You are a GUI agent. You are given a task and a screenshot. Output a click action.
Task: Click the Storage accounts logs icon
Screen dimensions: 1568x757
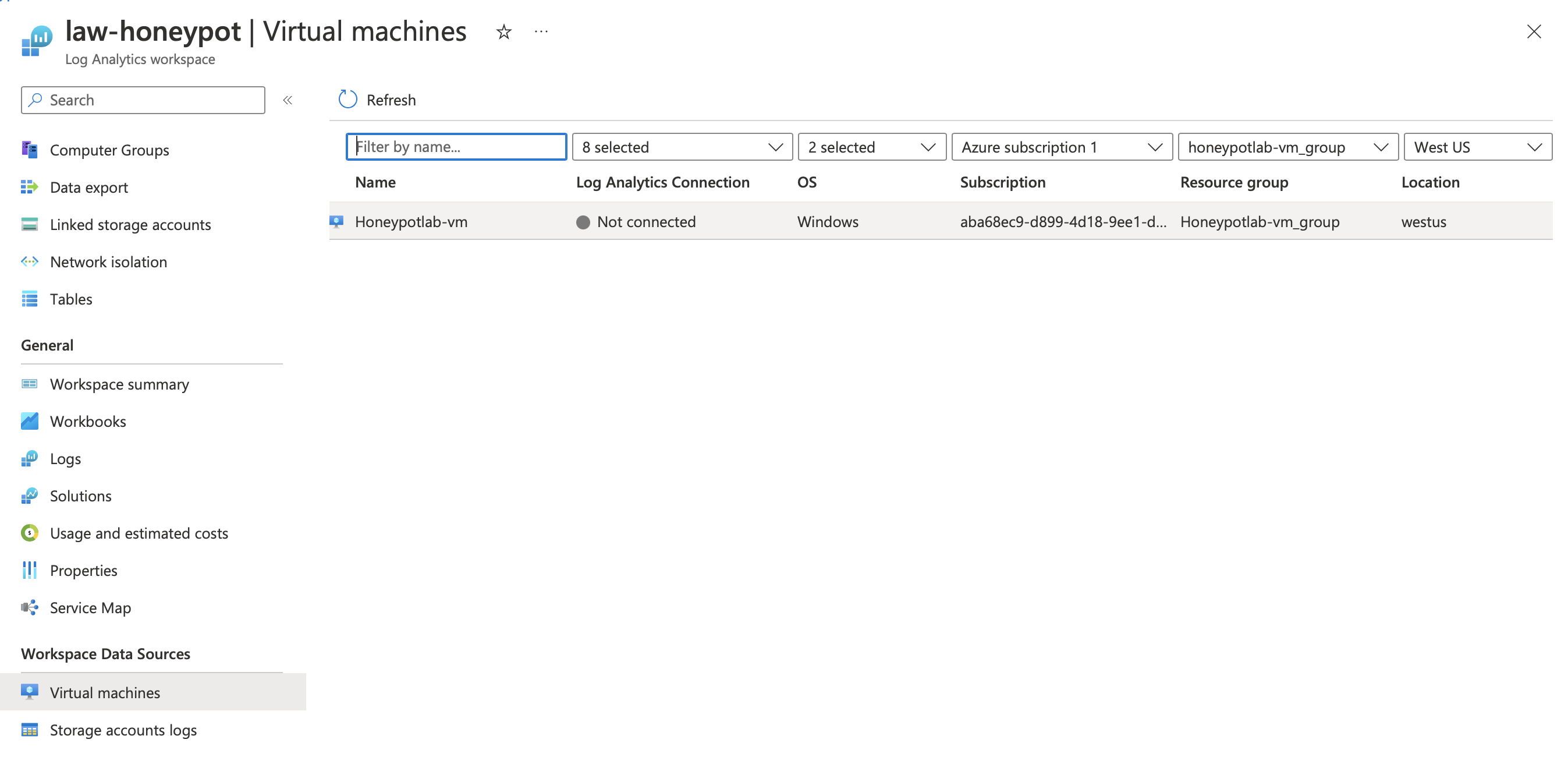[x=29, y=730]
